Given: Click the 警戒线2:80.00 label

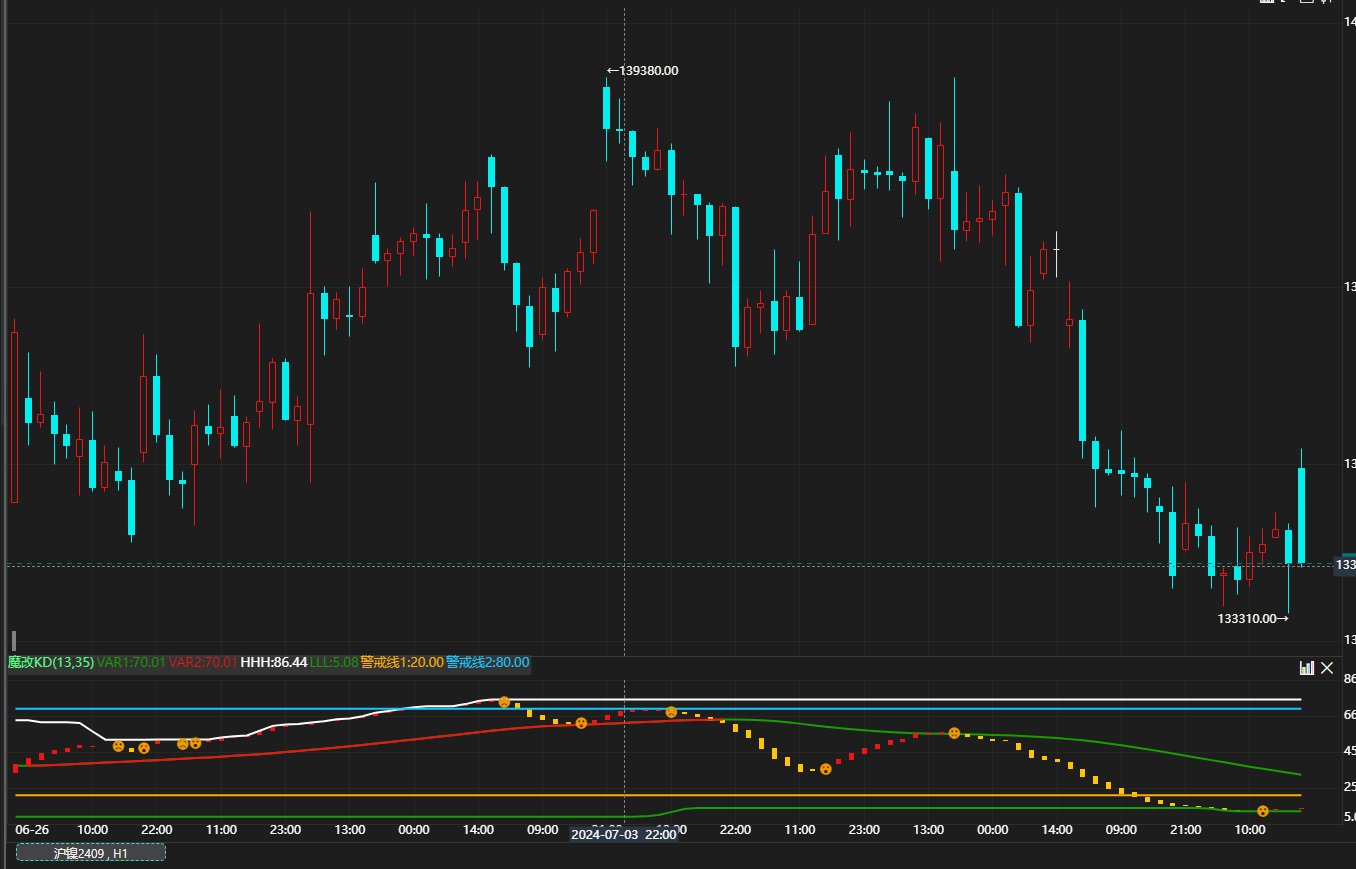Looking at the screenshot, I should (487, 662).
